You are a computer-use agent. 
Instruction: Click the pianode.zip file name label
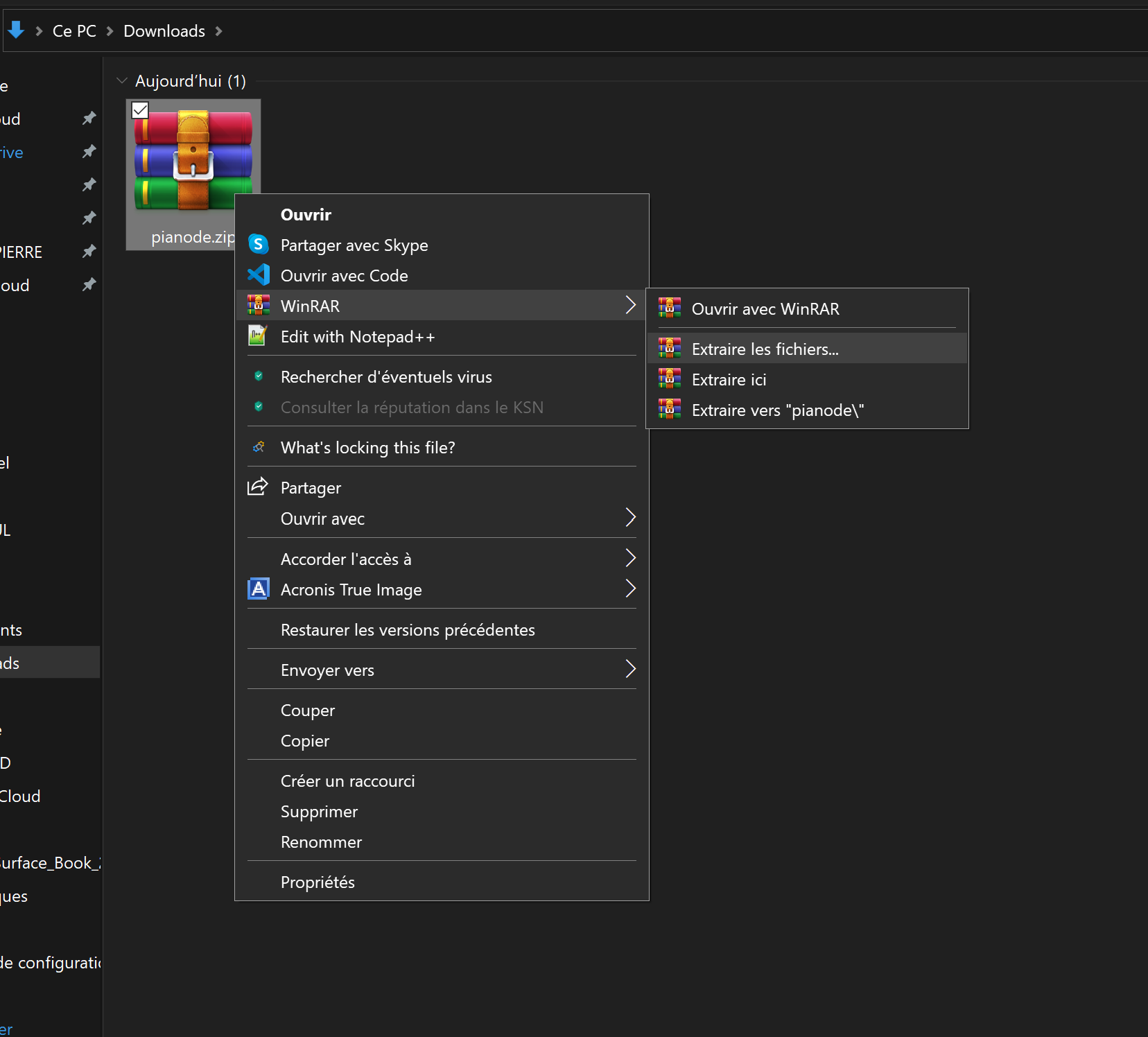point(193,237)
